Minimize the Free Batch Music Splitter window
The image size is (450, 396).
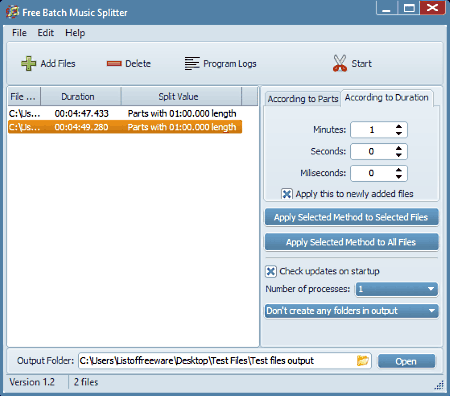coord(387,8)
